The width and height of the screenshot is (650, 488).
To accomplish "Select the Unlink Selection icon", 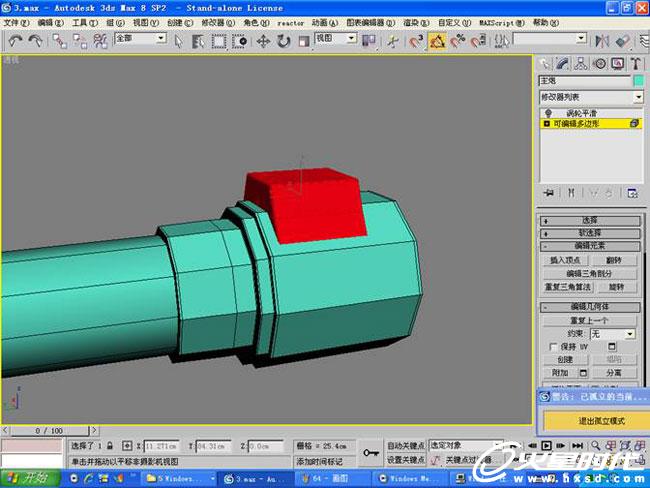I will (80, 41).
